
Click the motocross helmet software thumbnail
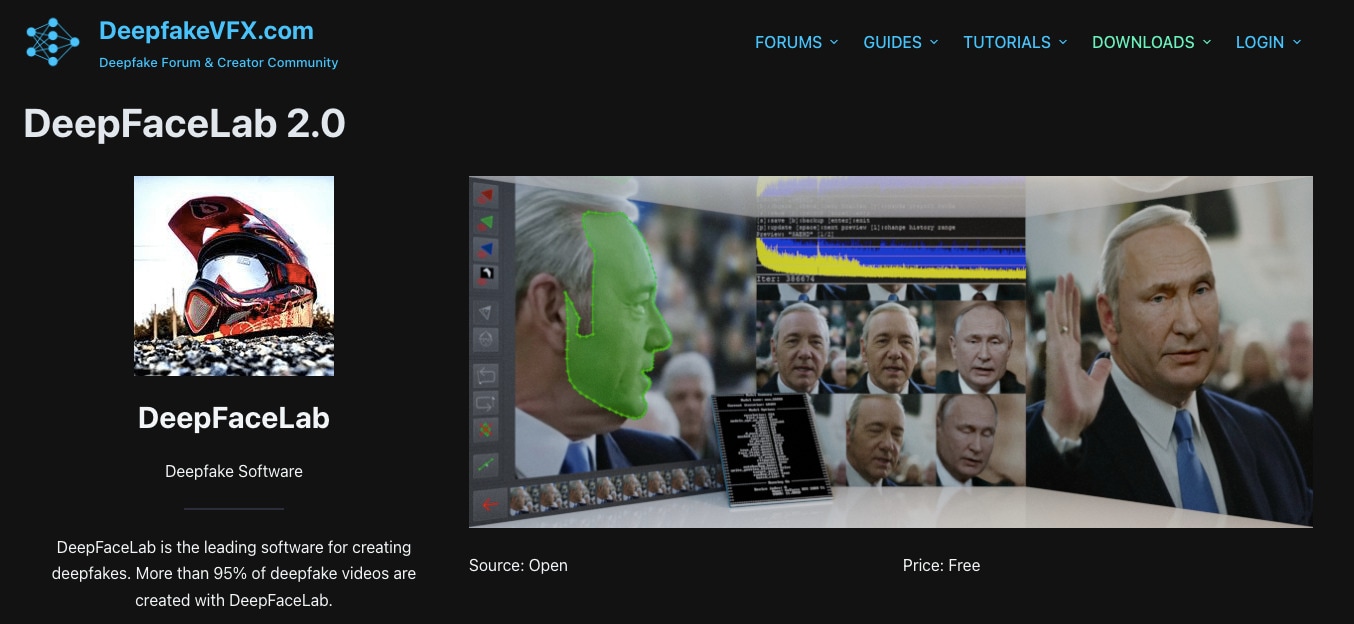[x=234, y=276]
